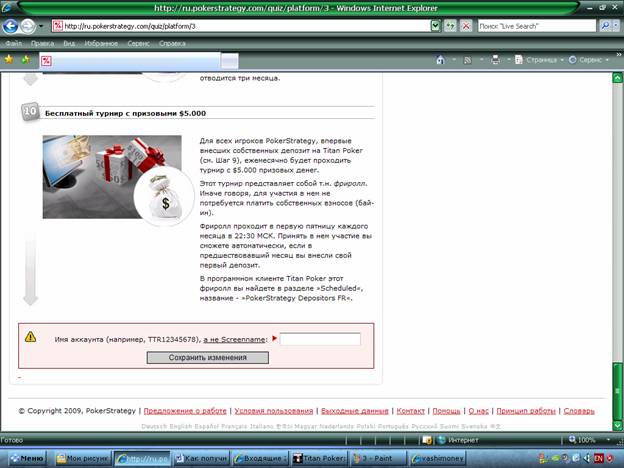
Task: Open Favorites Center star icon
Action: [x=9, y=60]
